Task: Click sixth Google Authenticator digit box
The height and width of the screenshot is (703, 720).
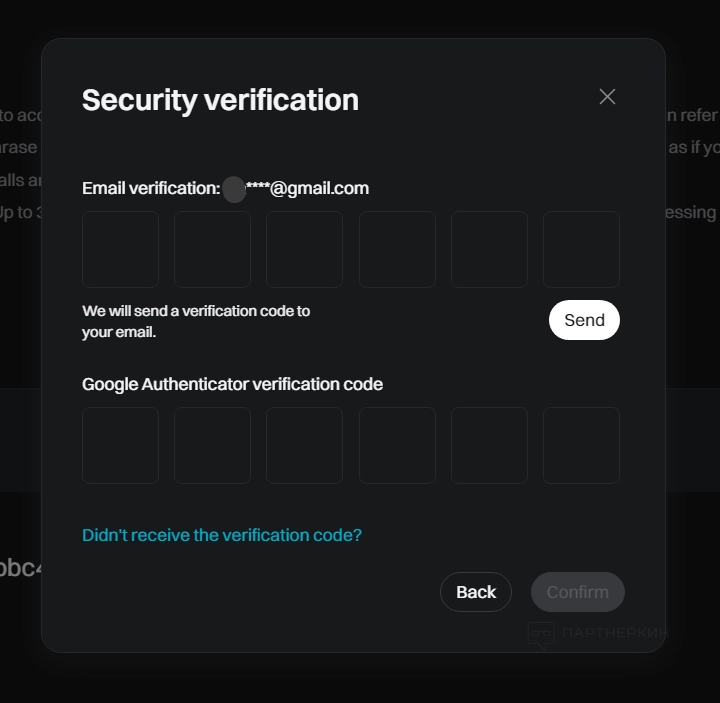Action: coord(581,445)
